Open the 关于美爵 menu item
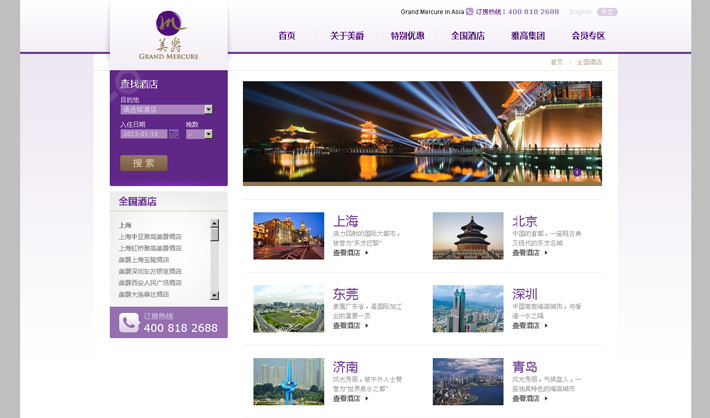 pos(347,36)
